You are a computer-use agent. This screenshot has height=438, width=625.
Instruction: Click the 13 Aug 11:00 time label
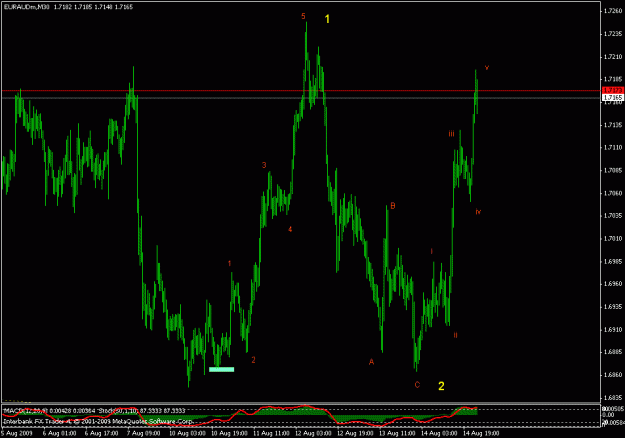(397, 433)
